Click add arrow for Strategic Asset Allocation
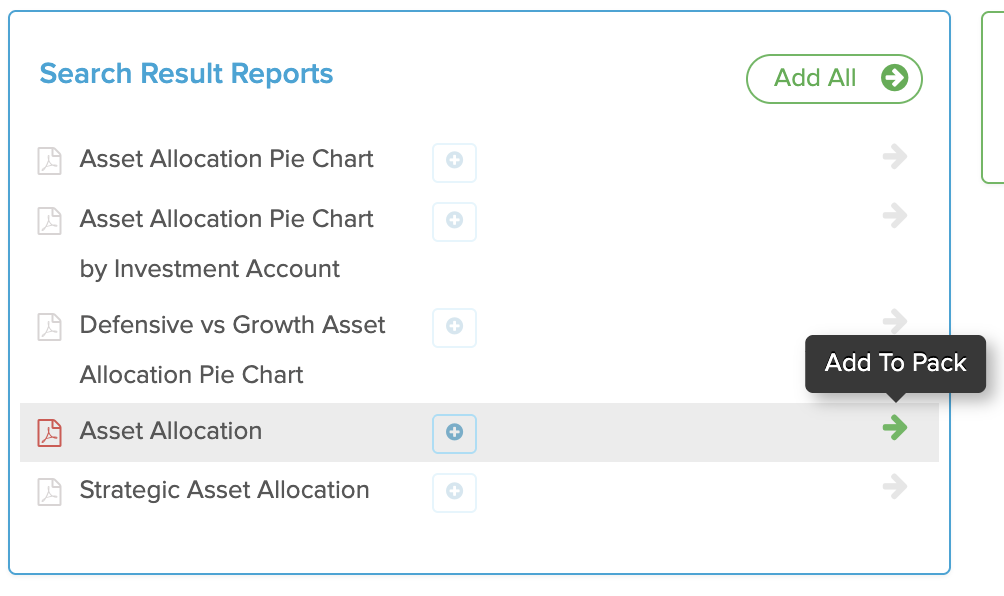 pyautogui.click(x=895, y=487)
